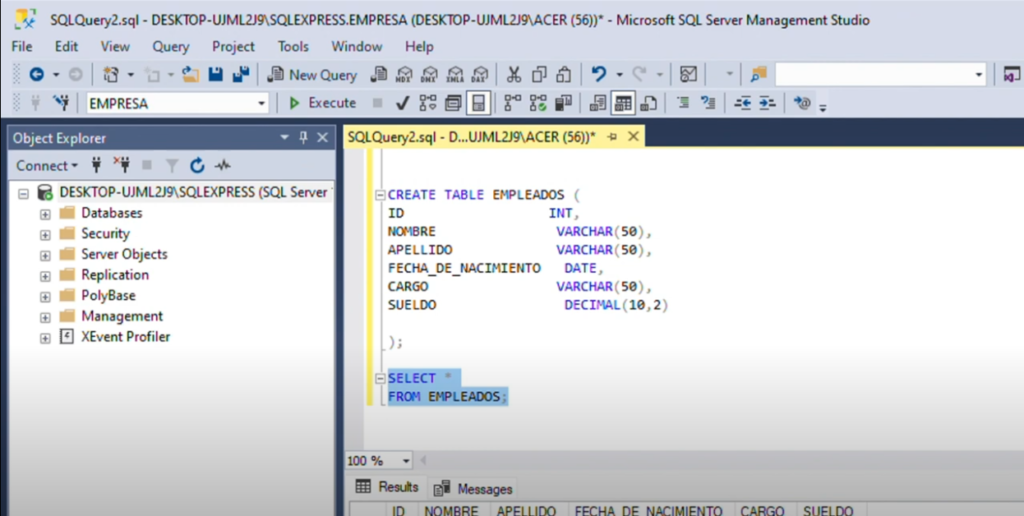Screen dimensions: 1024x516
Task: Save the query with the single-disk icon
Action: (x=216, y=75)
